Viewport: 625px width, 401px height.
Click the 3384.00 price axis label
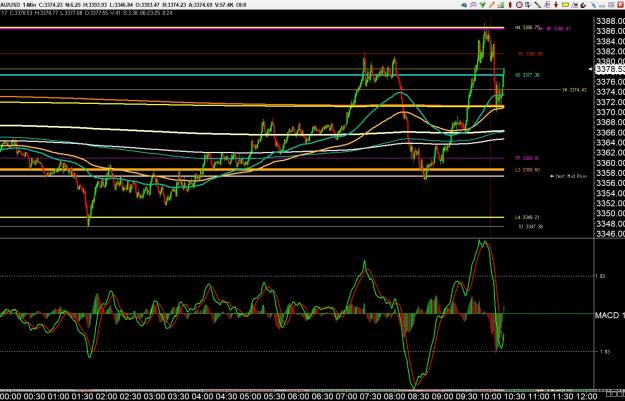pos(610,41)
